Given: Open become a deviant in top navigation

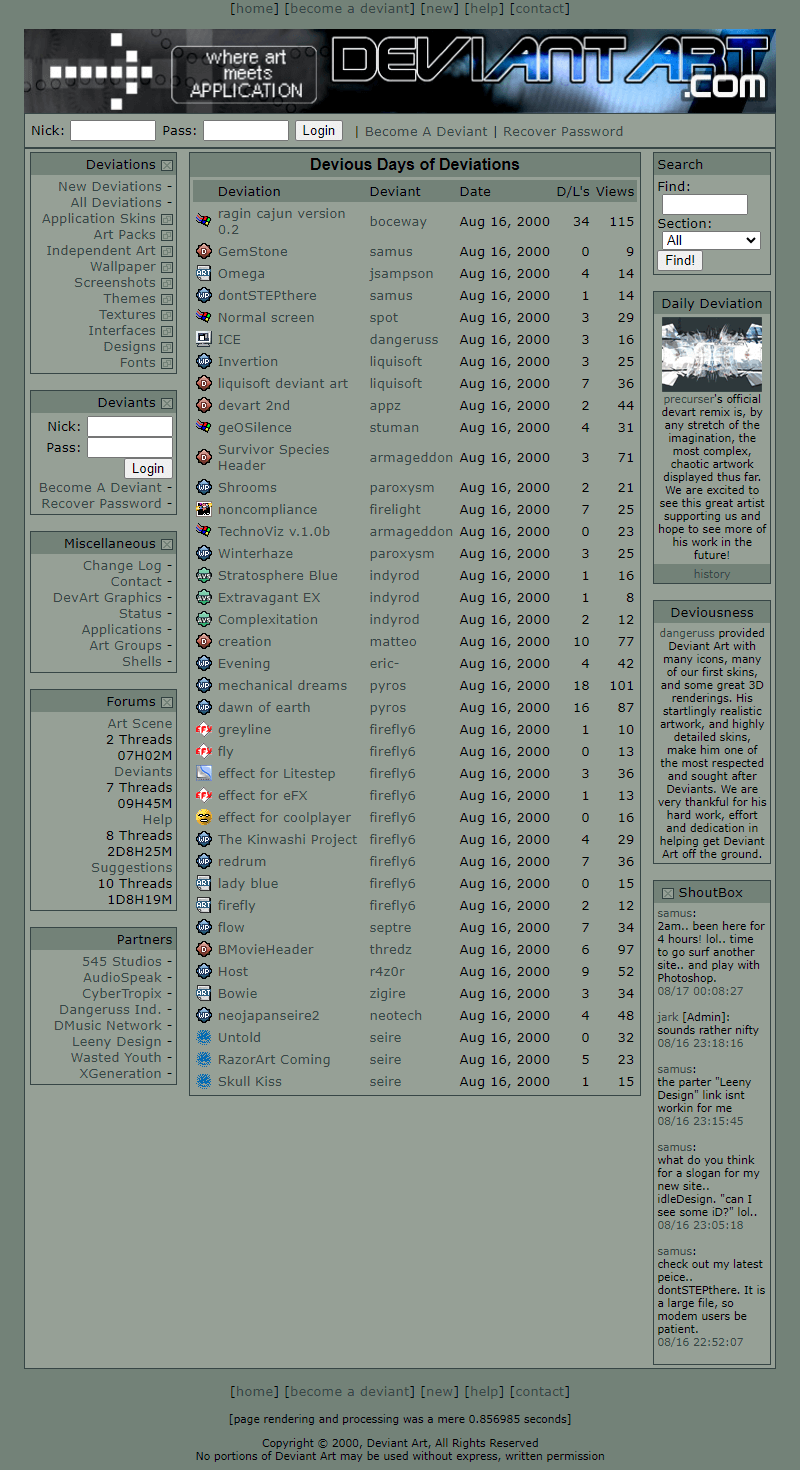Looking at the screenshot, I should 350,8.
